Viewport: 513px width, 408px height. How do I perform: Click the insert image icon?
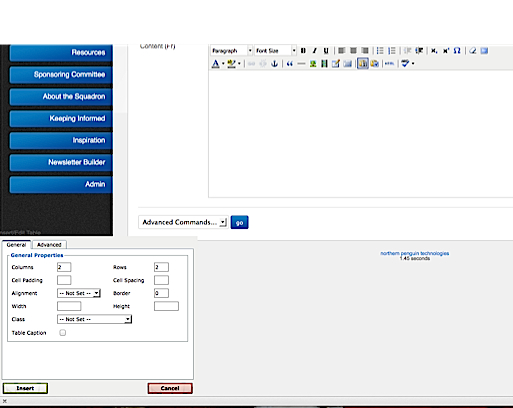[313, 63]
